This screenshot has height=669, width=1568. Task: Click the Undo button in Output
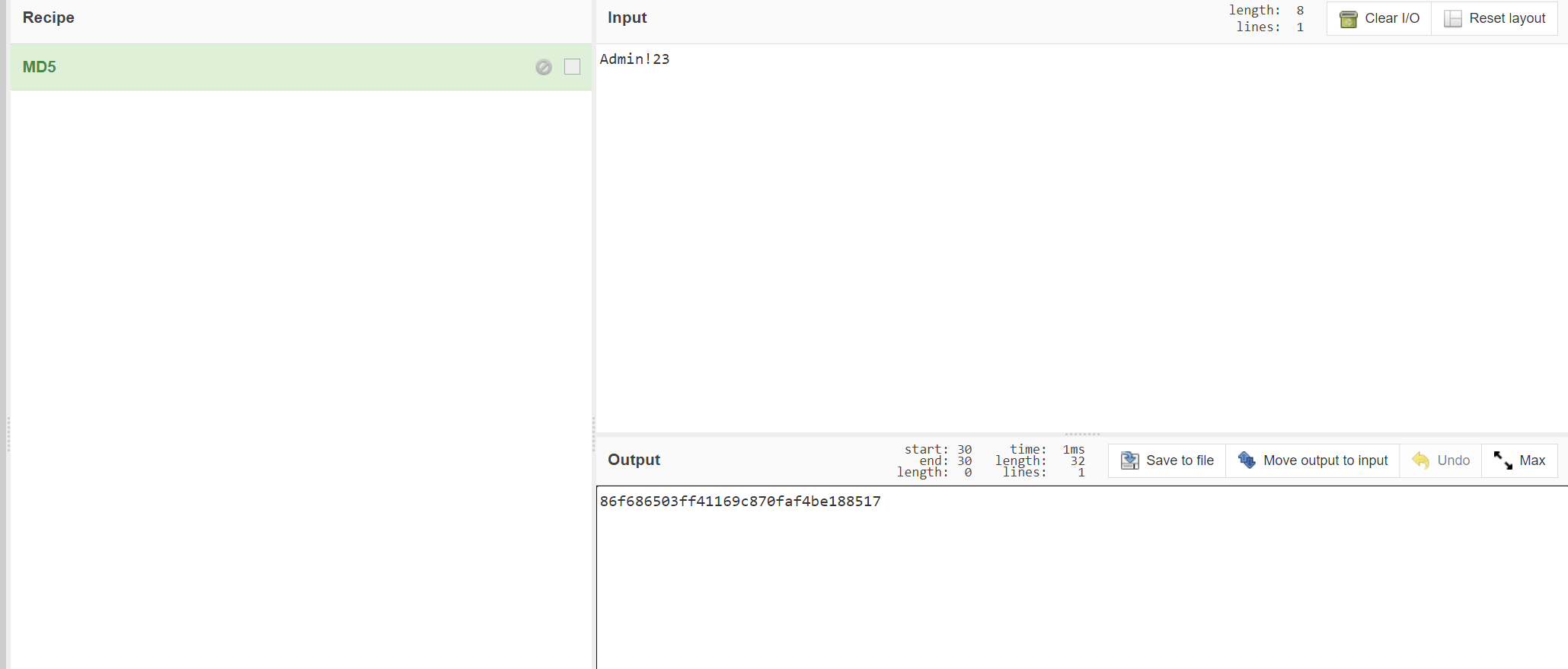tap(1441, 460)
